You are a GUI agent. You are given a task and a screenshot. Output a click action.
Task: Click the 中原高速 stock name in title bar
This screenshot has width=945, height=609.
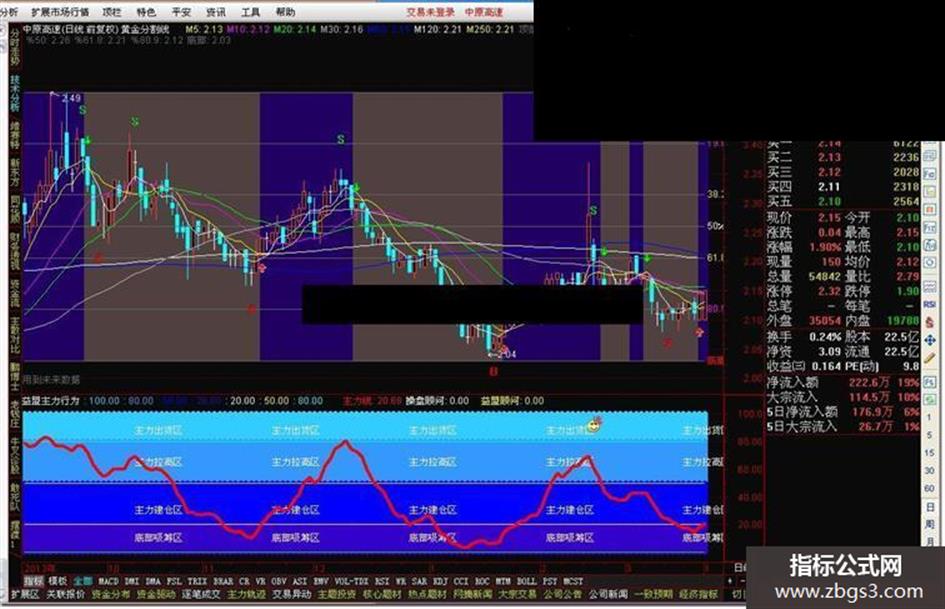click(x=484, y=11)
